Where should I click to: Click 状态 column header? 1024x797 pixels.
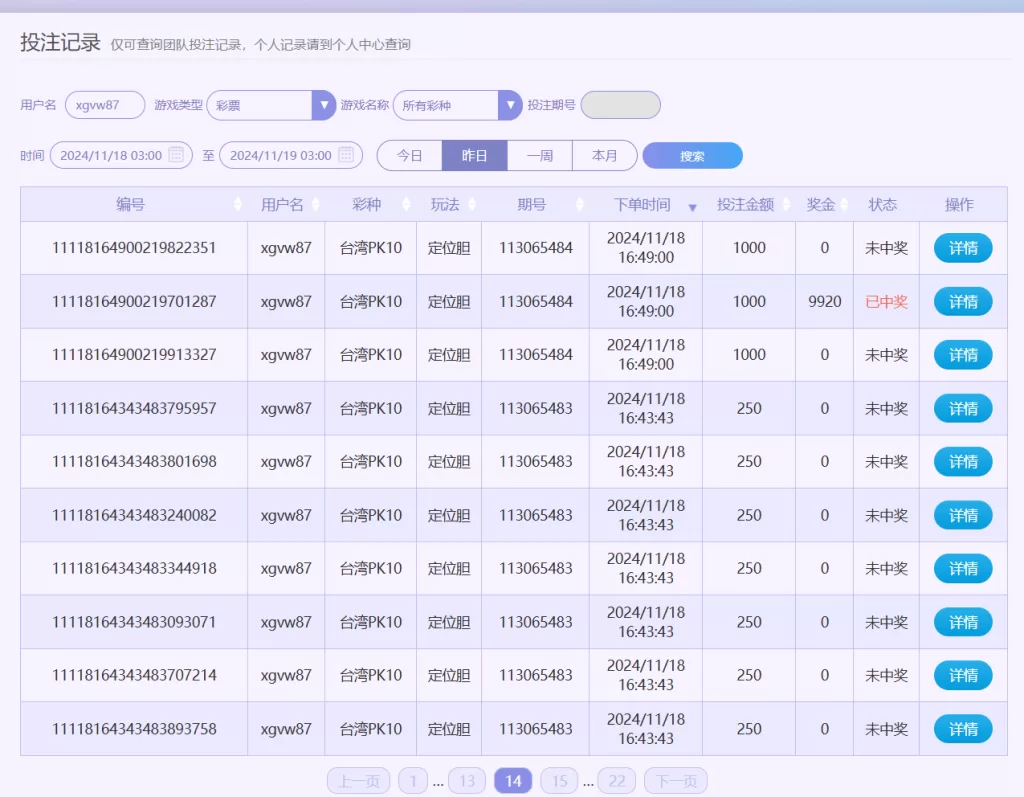882,204
